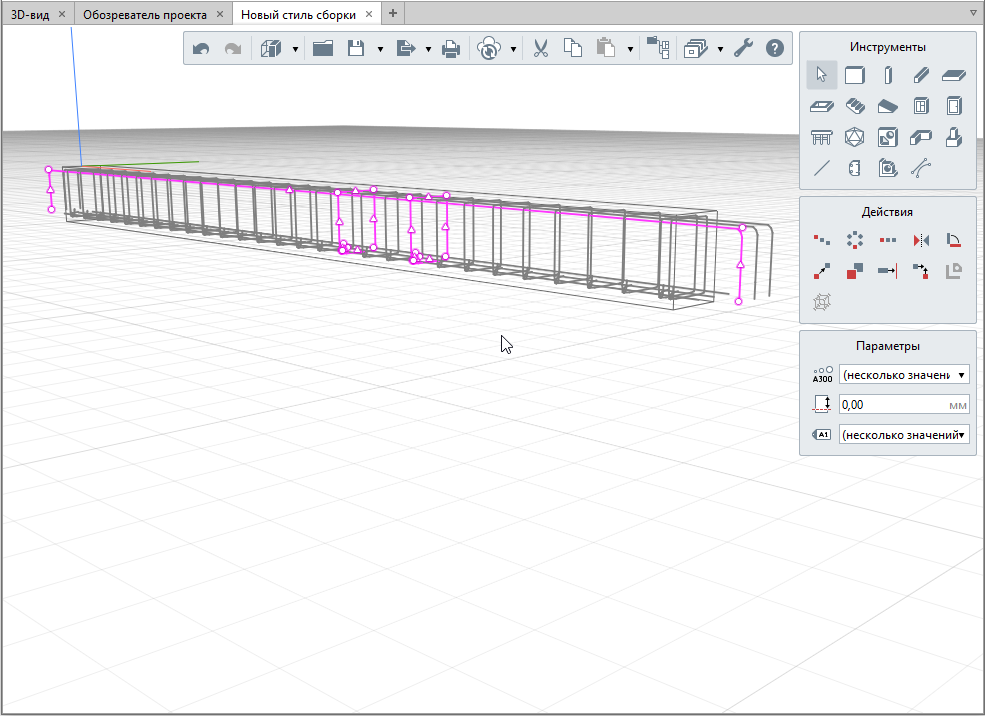Select the Window tool icon

point(921,107)
